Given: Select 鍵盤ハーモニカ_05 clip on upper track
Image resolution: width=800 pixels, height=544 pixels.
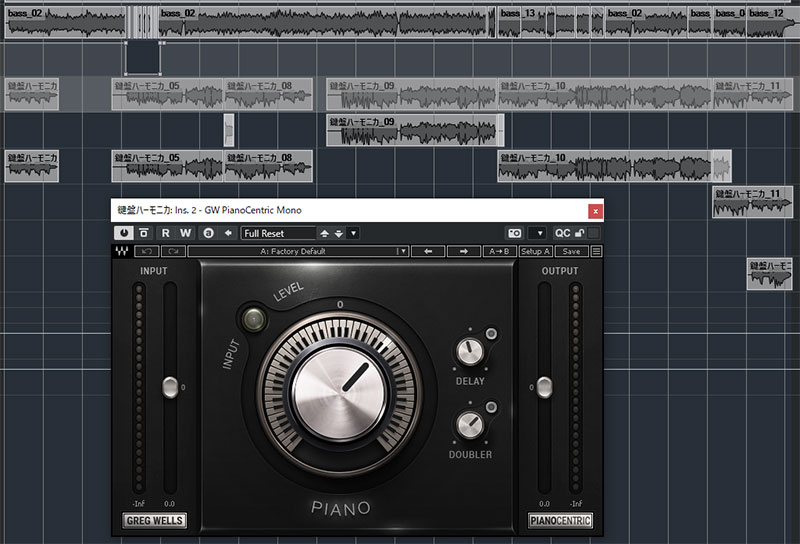Looking at the screenshot, I should (167, 94).
